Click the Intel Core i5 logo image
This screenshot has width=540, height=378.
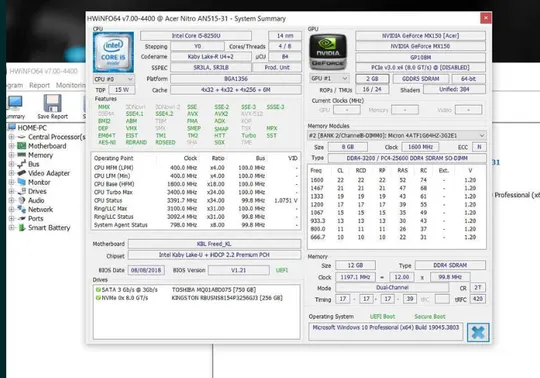(x=113, y=52)
